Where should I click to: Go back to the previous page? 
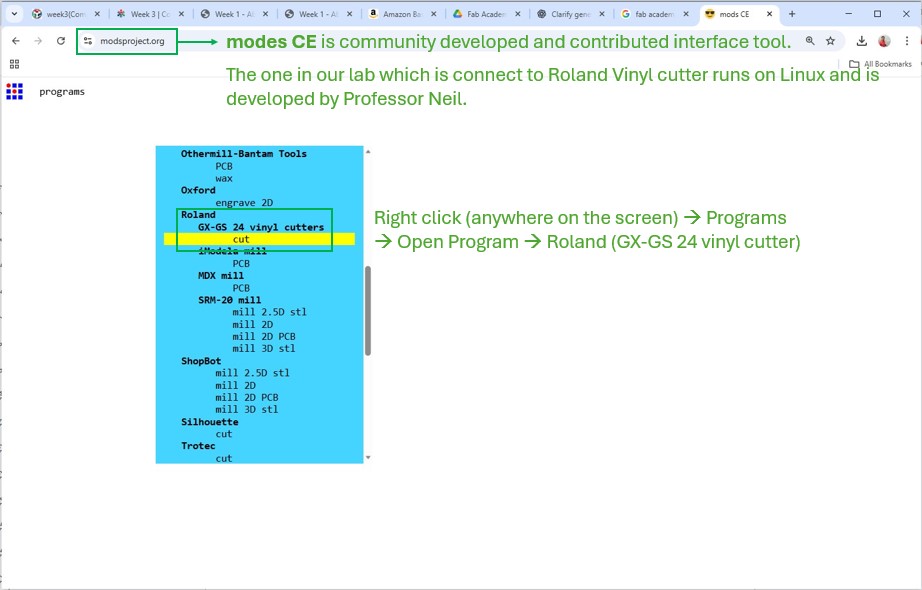click(16, 41)
